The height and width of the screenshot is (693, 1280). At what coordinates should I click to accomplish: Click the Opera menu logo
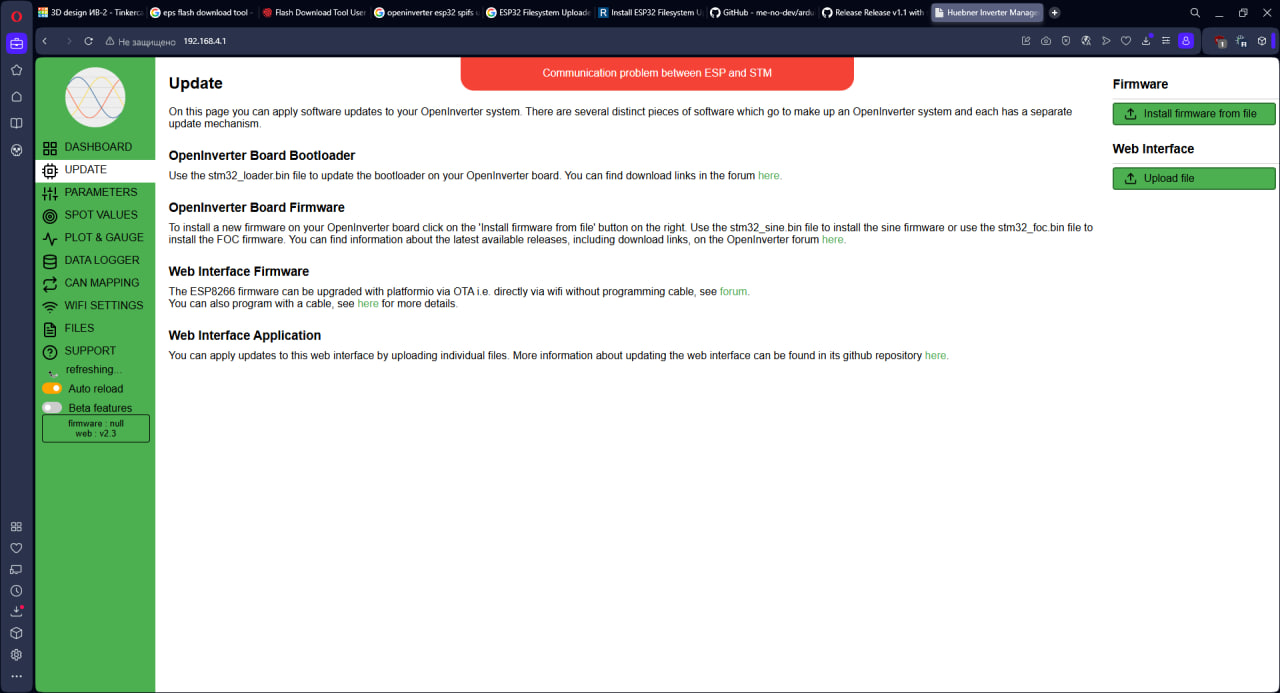[16, 16]
